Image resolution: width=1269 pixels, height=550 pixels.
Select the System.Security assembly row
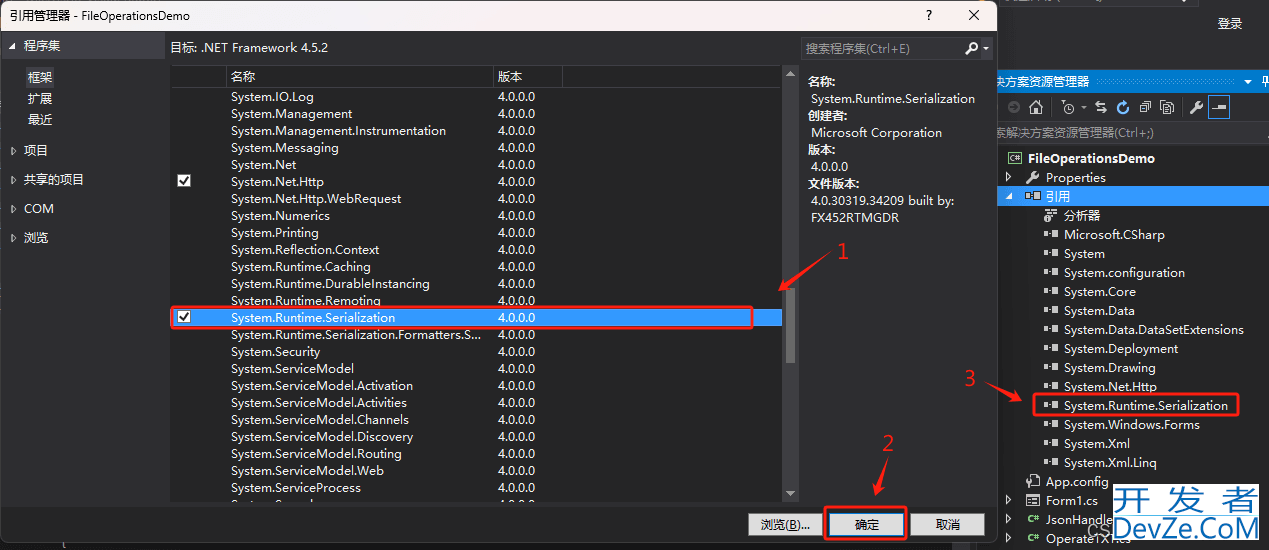tap(476, 351)
